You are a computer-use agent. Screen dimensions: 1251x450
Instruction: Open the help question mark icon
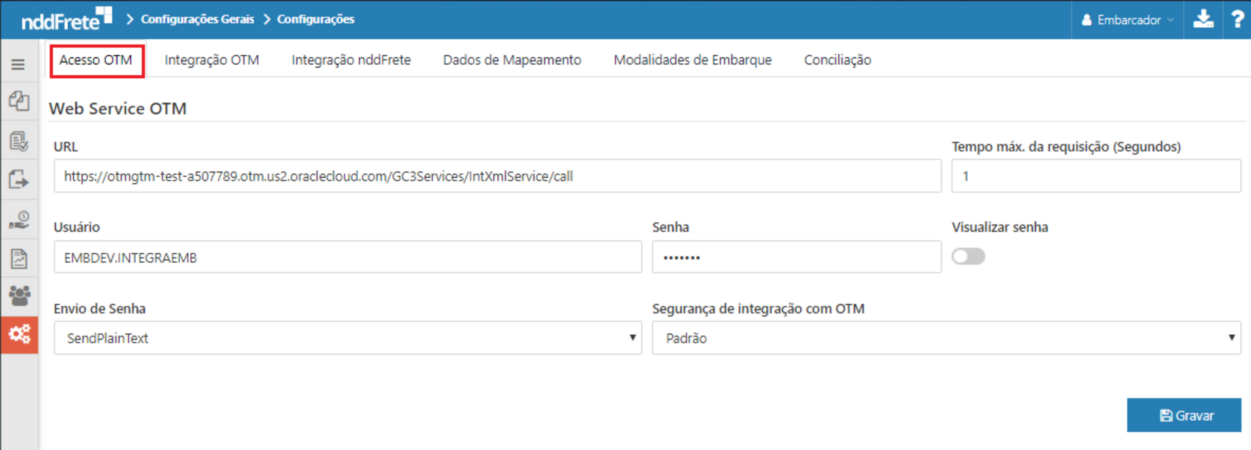point(1236,19)
